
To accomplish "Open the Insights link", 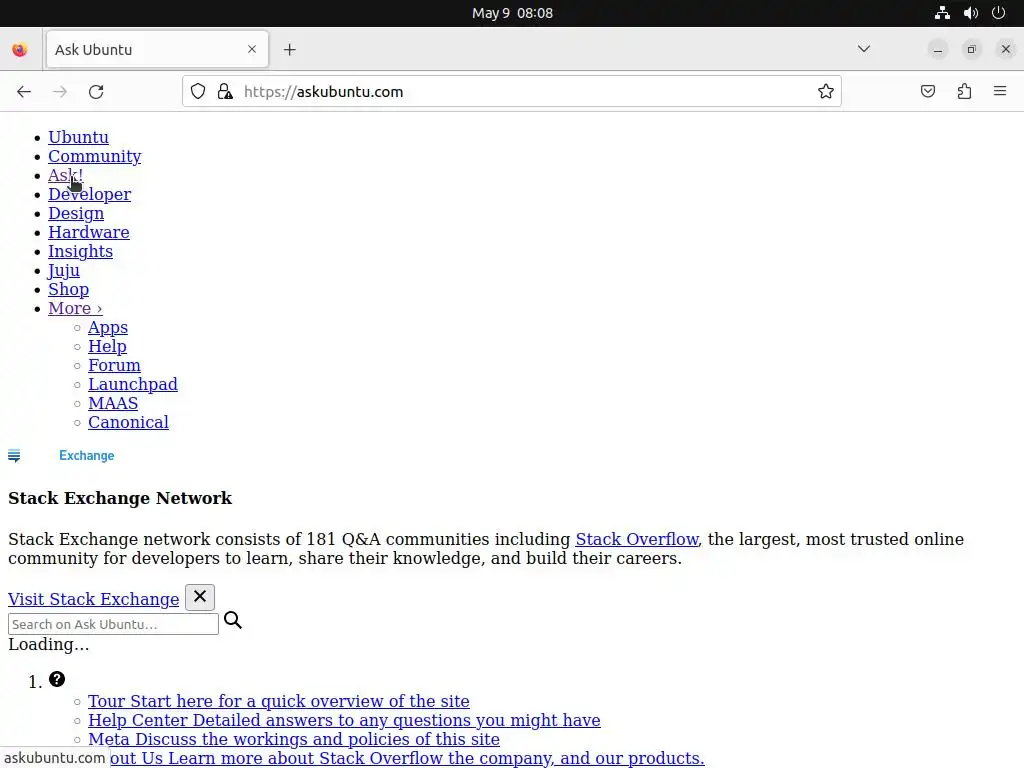I will pos(80,251).
